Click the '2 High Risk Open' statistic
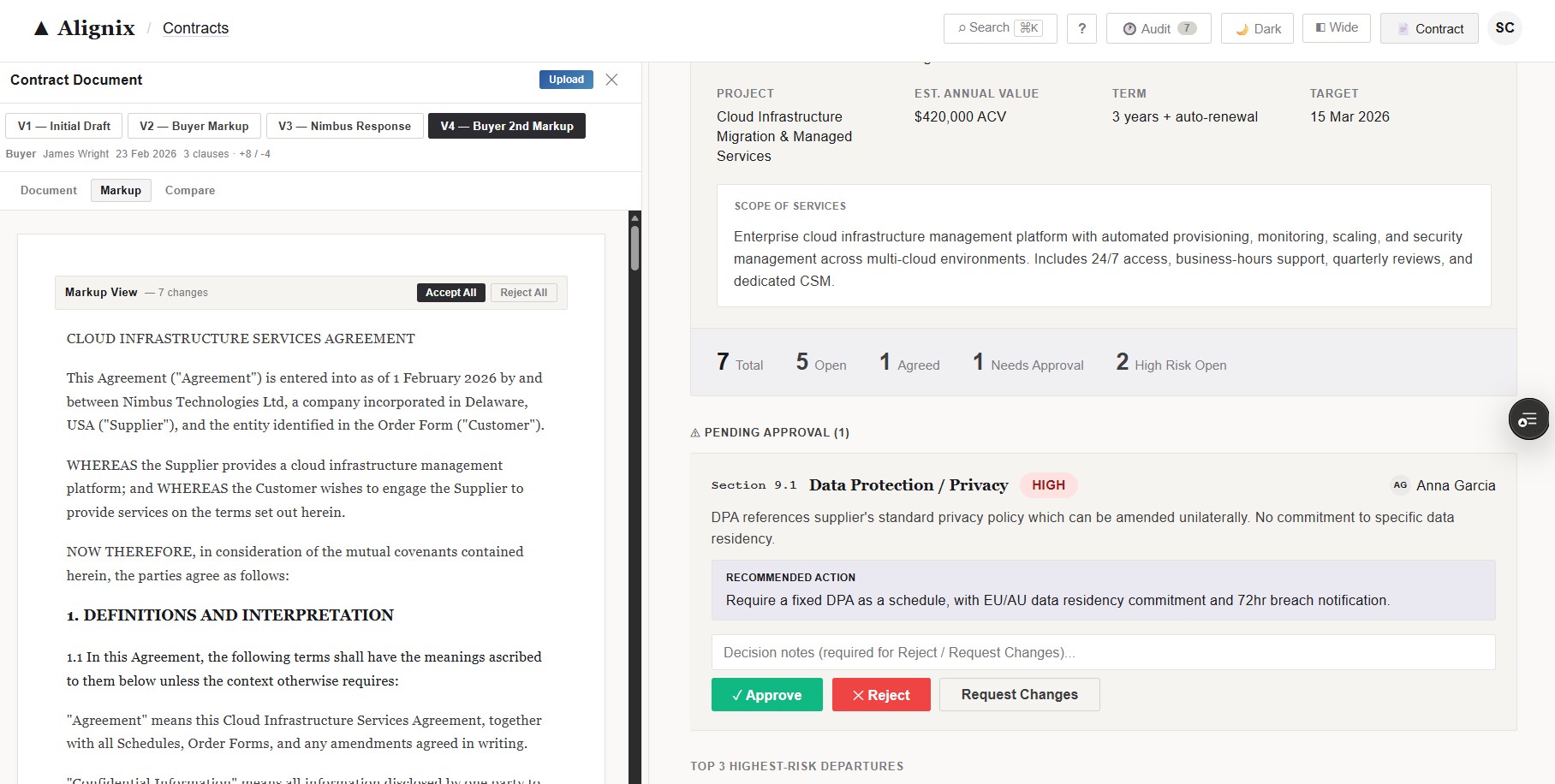 1171,363
